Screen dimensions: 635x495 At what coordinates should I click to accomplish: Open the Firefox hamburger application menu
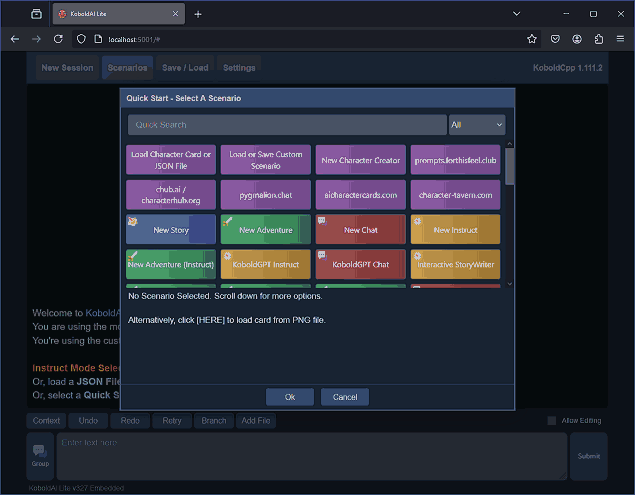click(620, 39)
